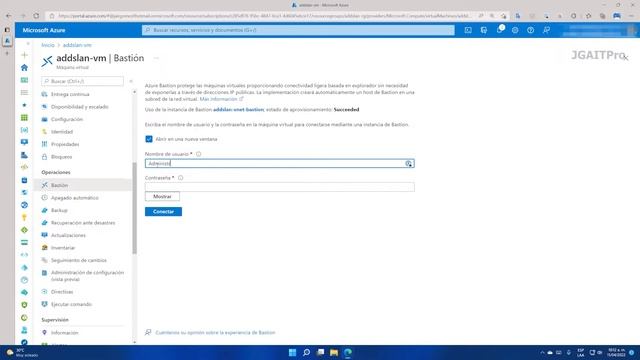Click the Home icon in the left rail
640x360 pixels.
[24, 67]
